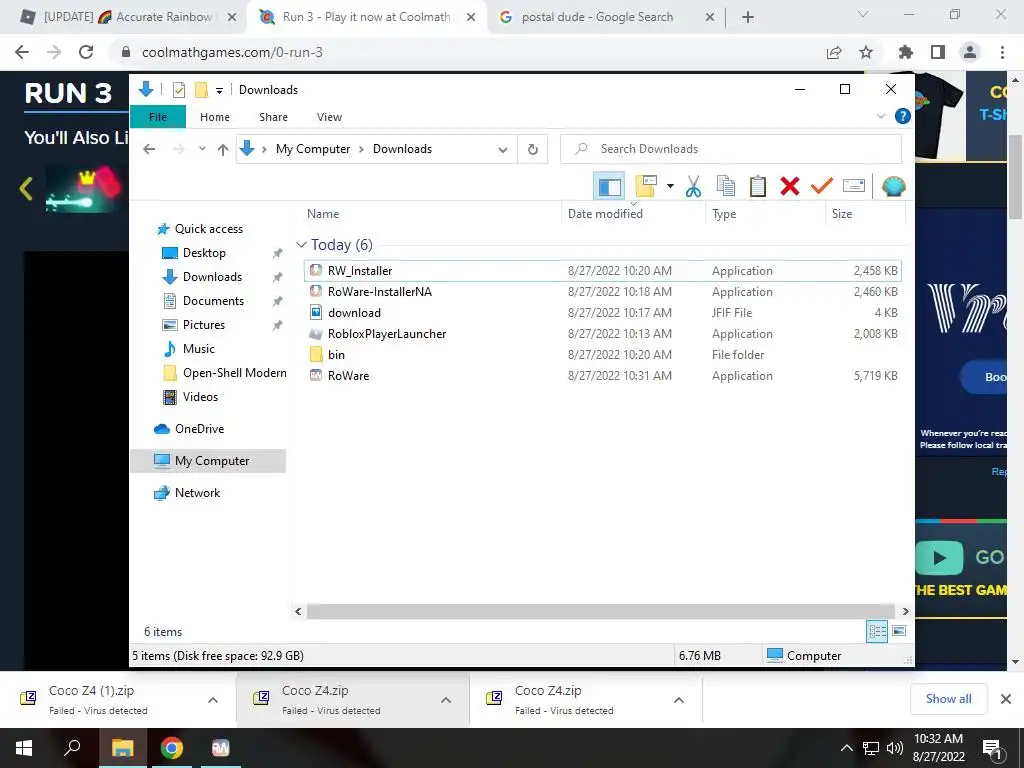Open recent locations dropdown chevron
Viewport: 1024px width, 768px height.
(202, 149)
